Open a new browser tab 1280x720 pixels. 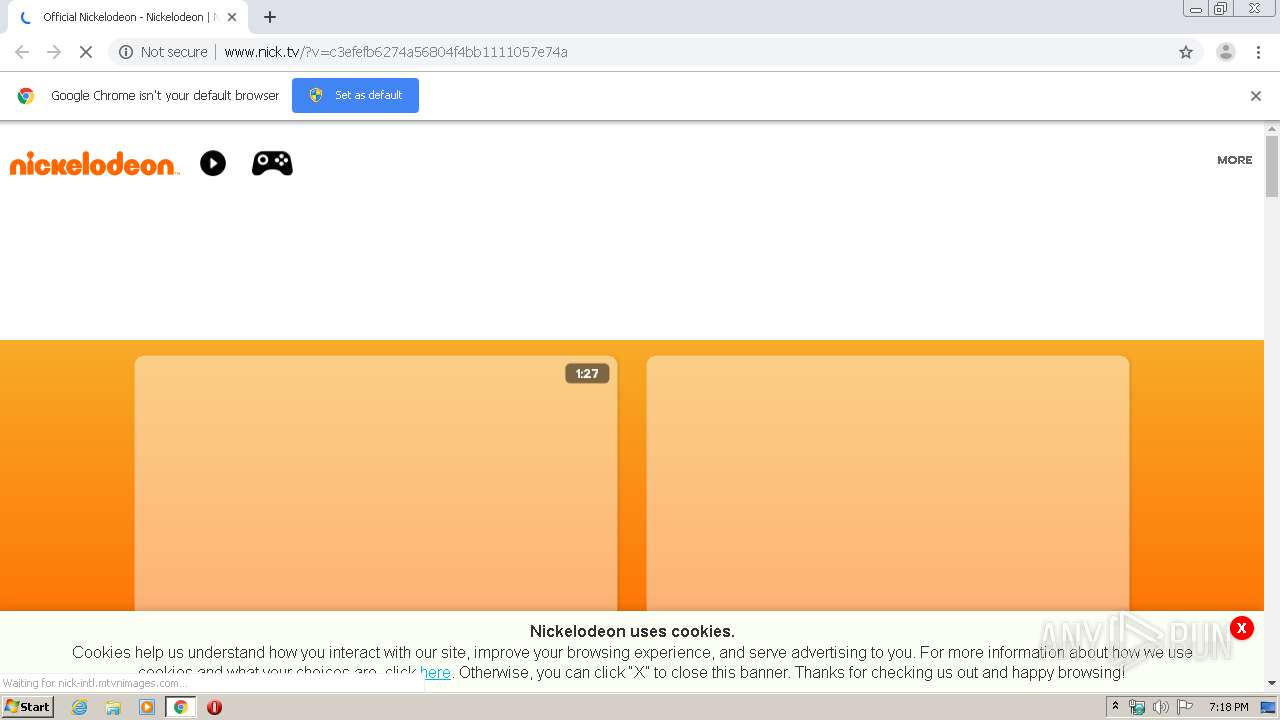pyautogui.click(x=270, y=17)
